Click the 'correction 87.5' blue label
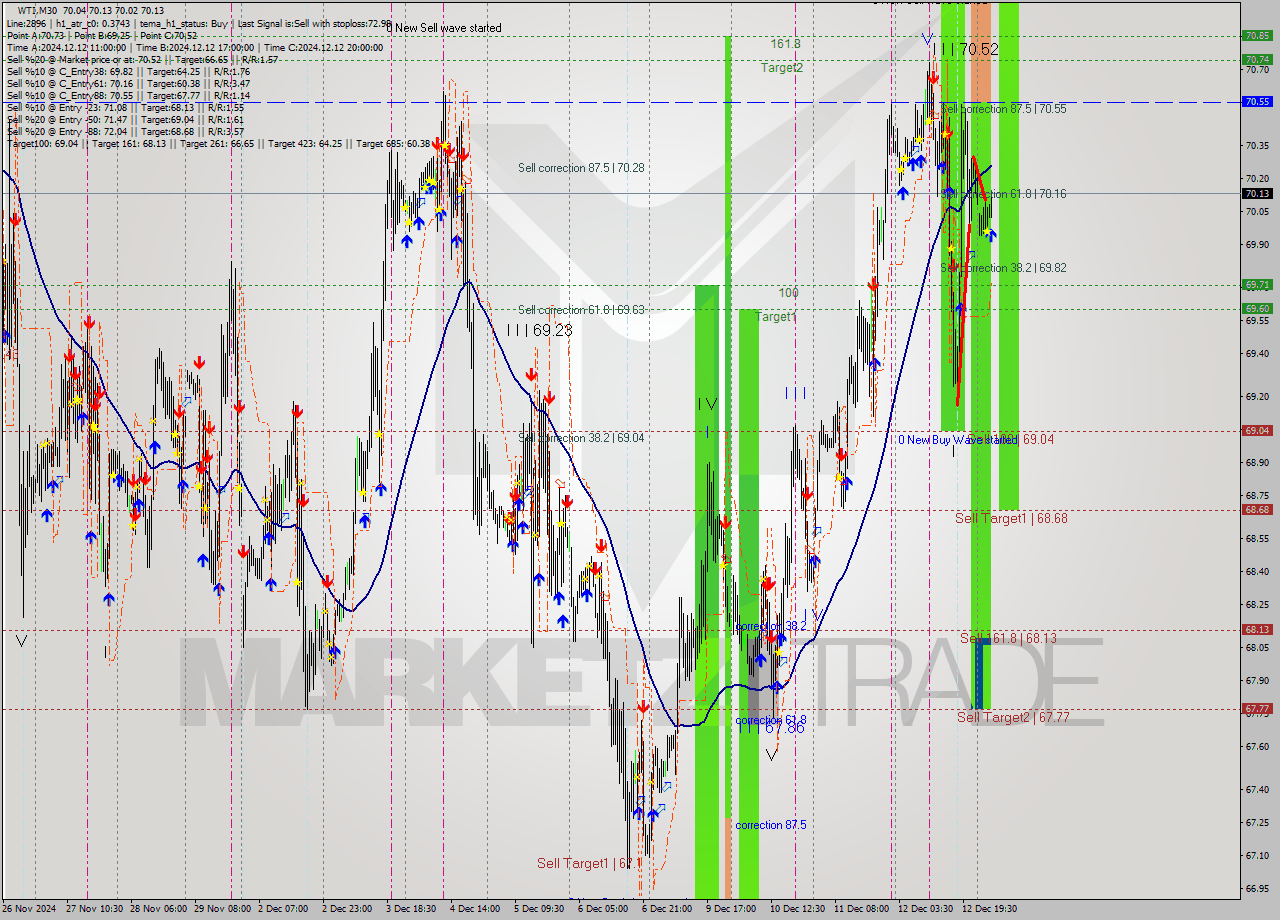The height and width of the screenshot is (920, 1280). (x=770, y=825)
